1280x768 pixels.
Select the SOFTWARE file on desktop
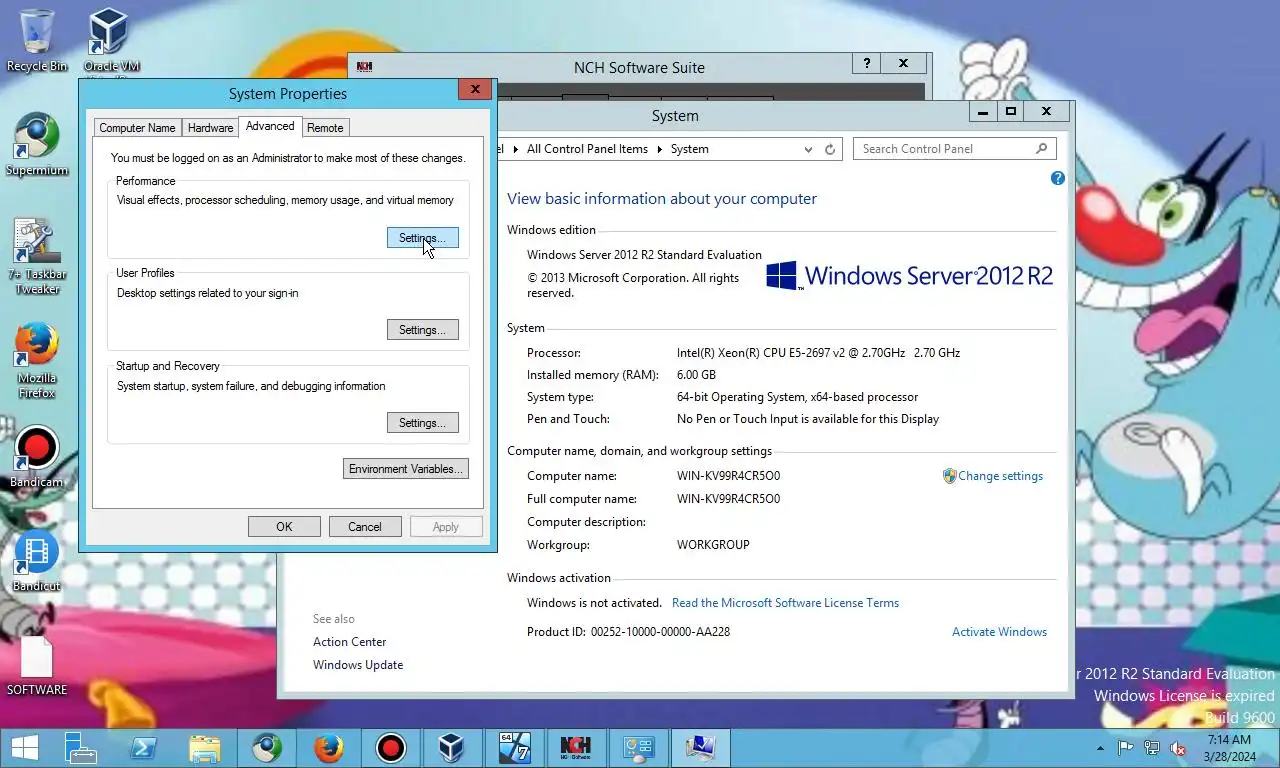click(37, 666)
